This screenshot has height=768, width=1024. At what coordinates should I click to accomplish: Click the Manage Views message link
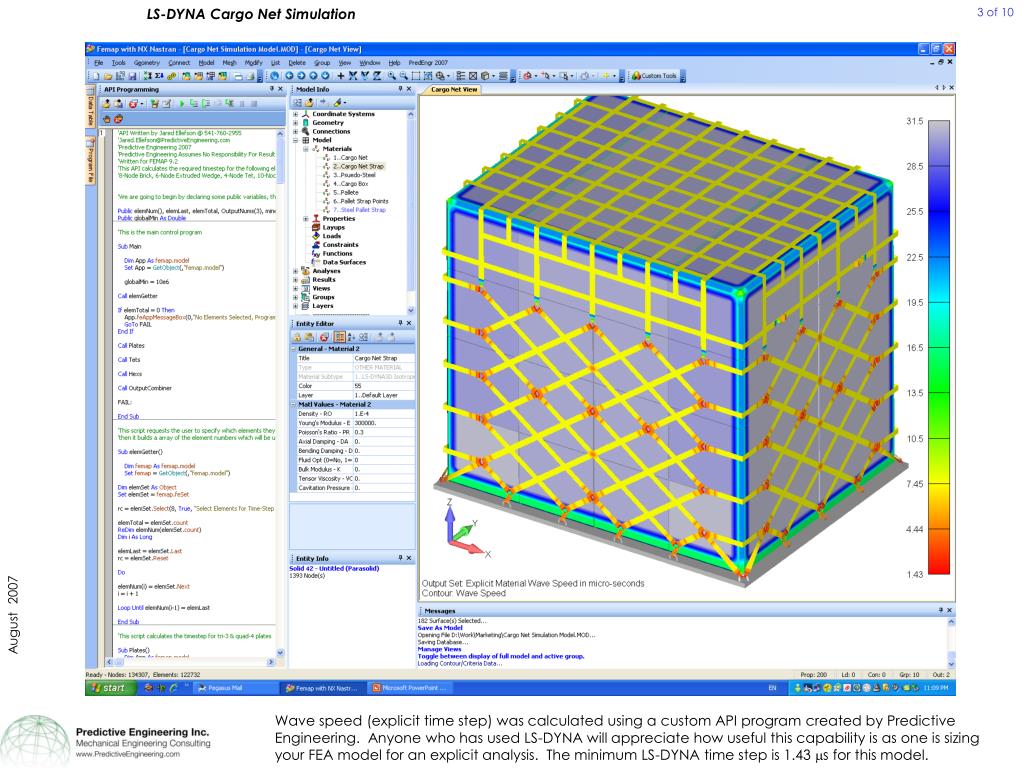pyautogui.click(x=440, y=649)
